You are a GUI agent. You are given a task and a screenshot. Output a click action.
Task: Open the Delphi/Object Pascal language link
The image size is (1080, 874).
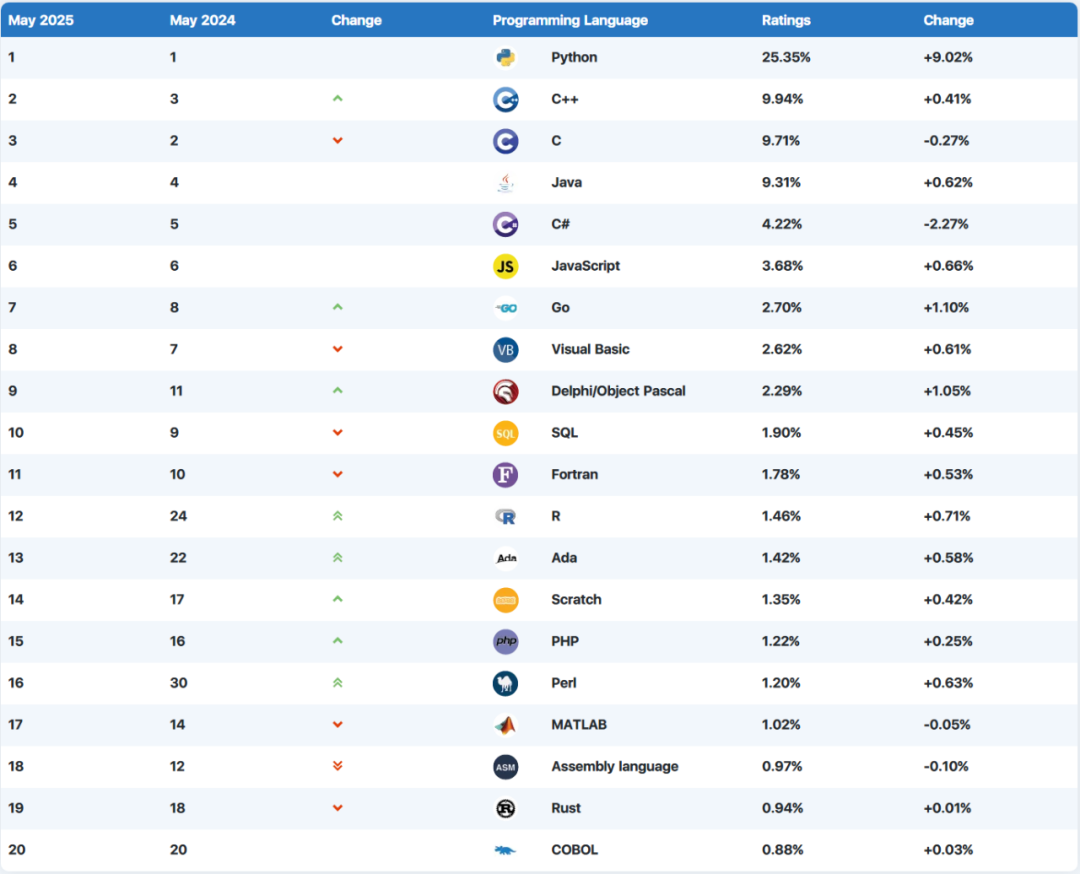click(618, 391)
